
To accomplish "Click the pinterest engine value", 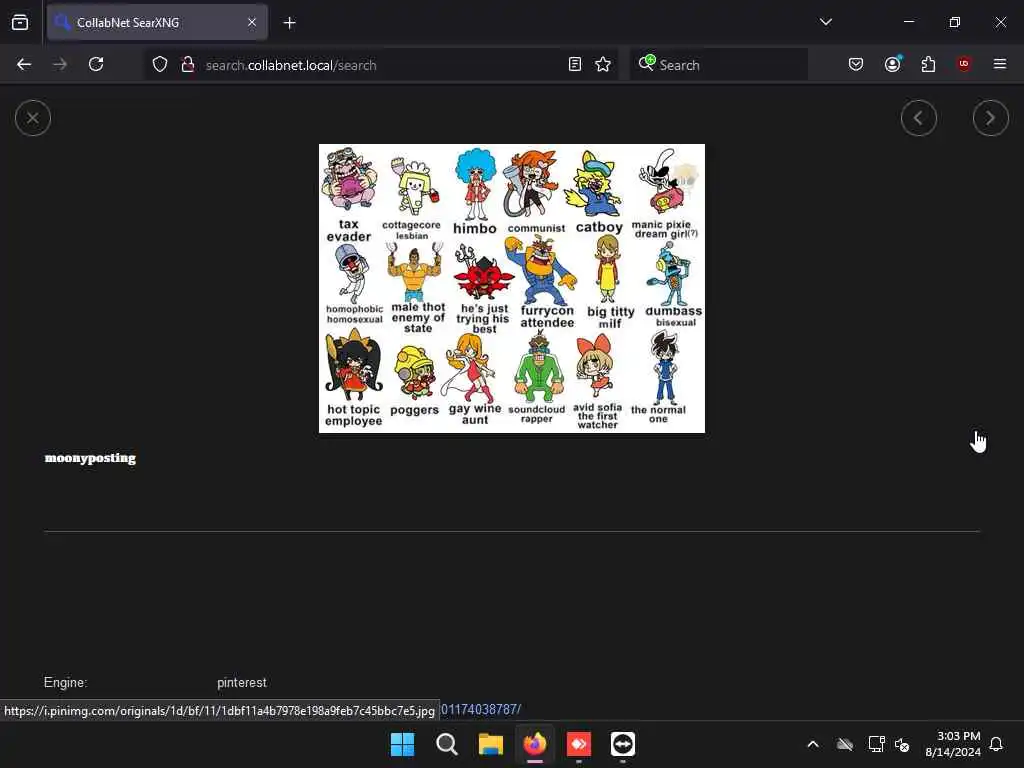I will (242, 682).
